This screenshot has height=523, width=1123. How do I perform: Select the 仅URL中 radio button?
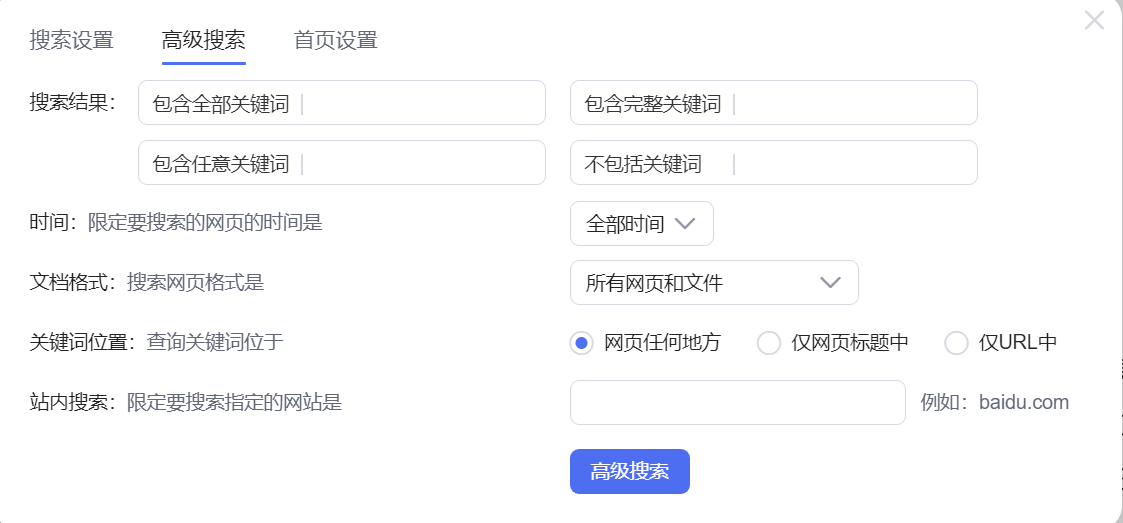point(956,343)
